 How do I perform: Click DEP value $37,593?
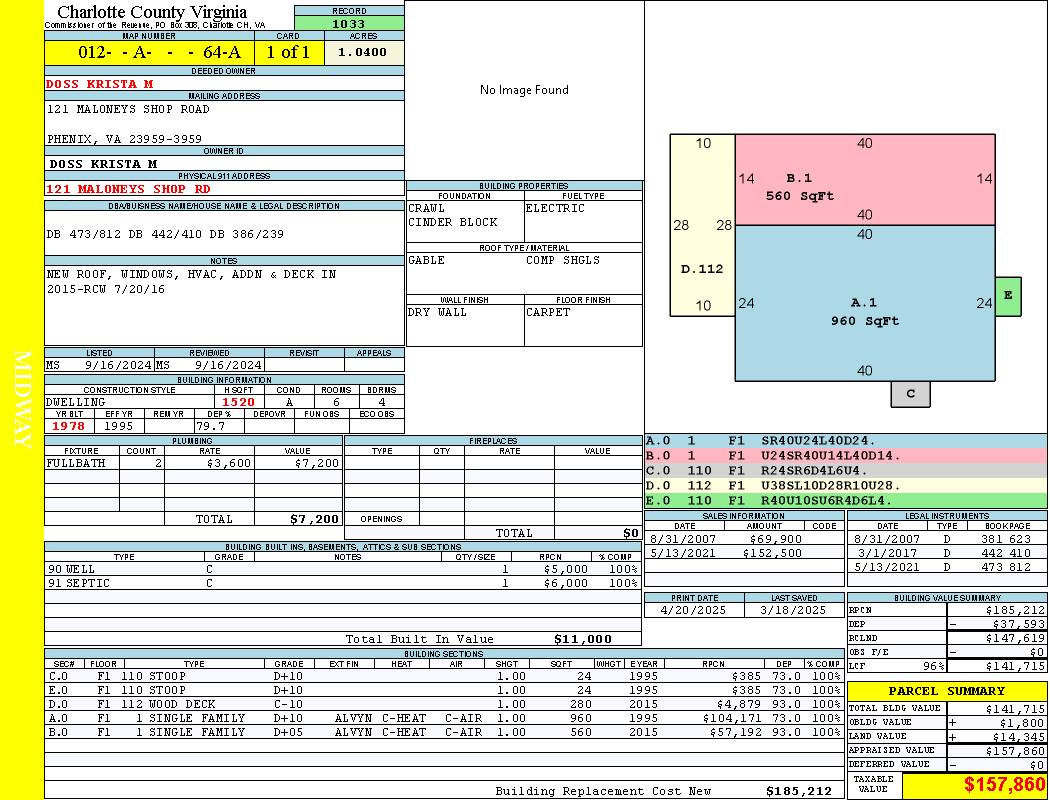(1019, 625)
